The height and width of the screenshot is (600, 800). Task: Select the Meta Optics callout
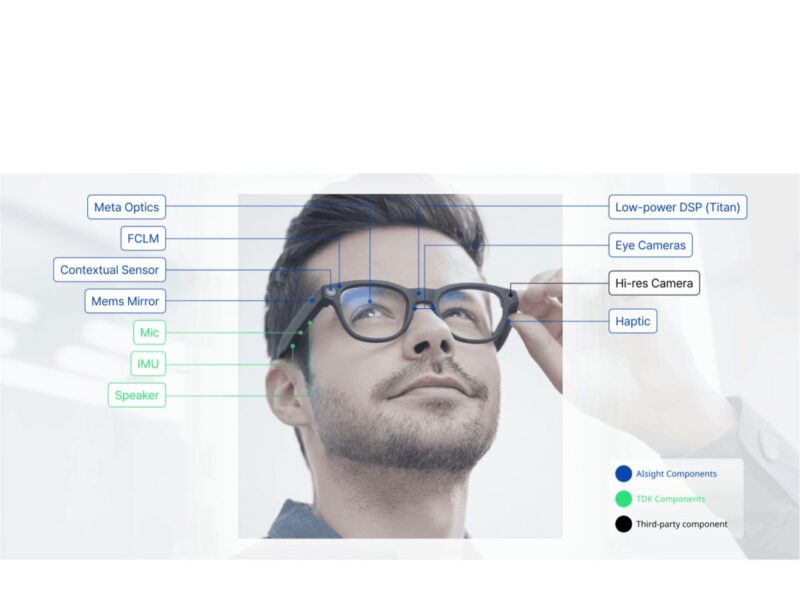pos(125,207)
